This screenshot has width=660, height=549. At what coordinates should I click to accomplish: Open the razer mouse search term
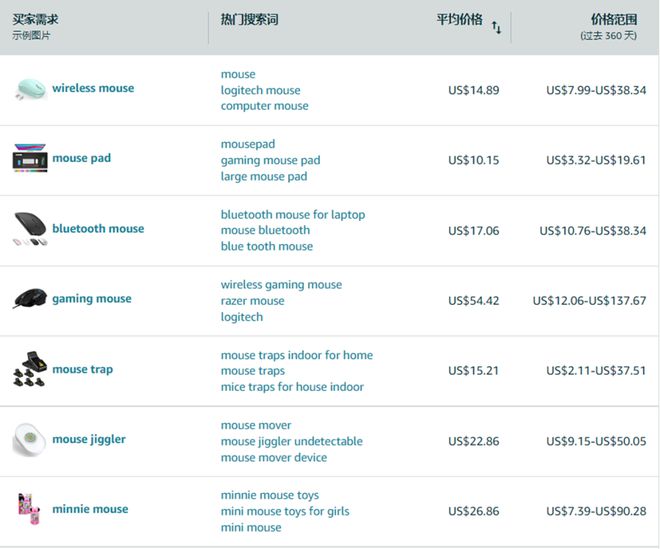coord(252,300)
